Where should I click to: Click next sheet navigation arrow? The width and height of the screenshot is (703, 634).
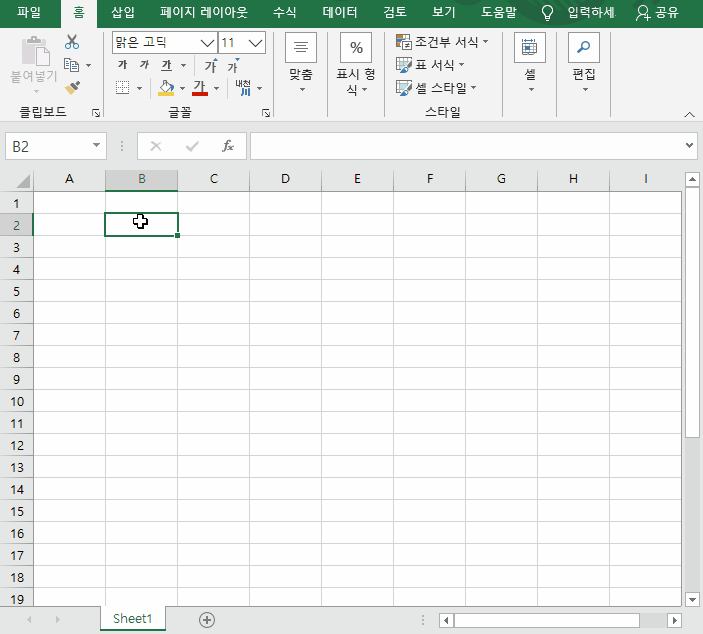[x=57, y=620]
